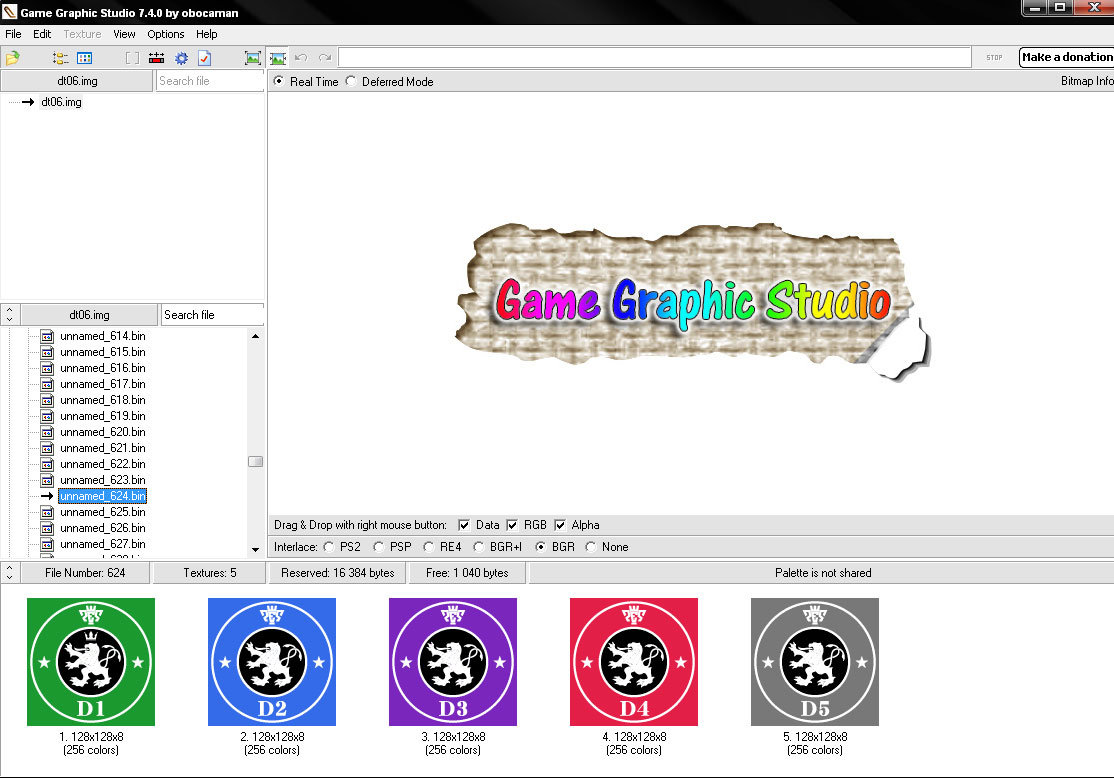Viewport: 1114px width, 778px height.
Task: Click file icon beside unnamed_618.bin
Action: [x=47, y=400]
